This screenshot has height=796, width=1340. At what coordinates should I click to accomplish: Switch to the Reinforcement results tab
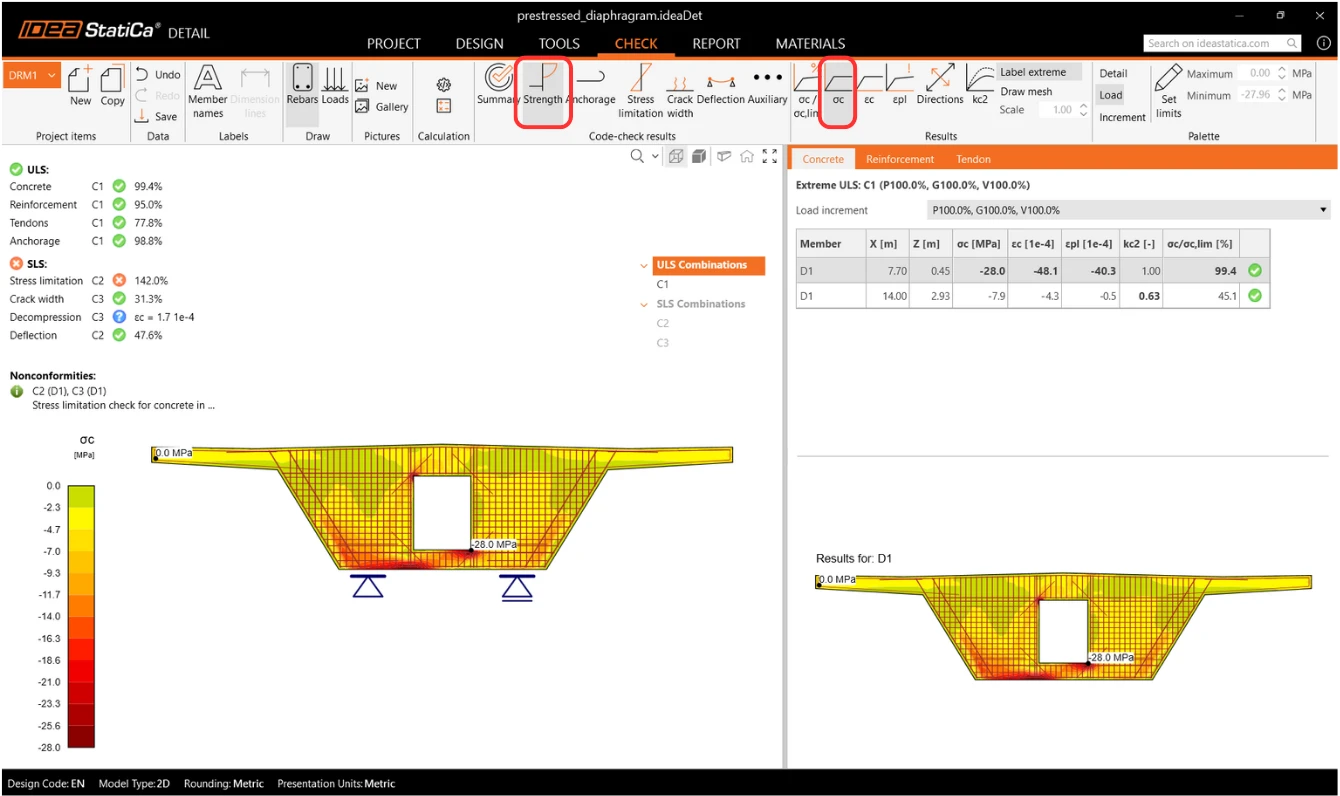[900, 159]
